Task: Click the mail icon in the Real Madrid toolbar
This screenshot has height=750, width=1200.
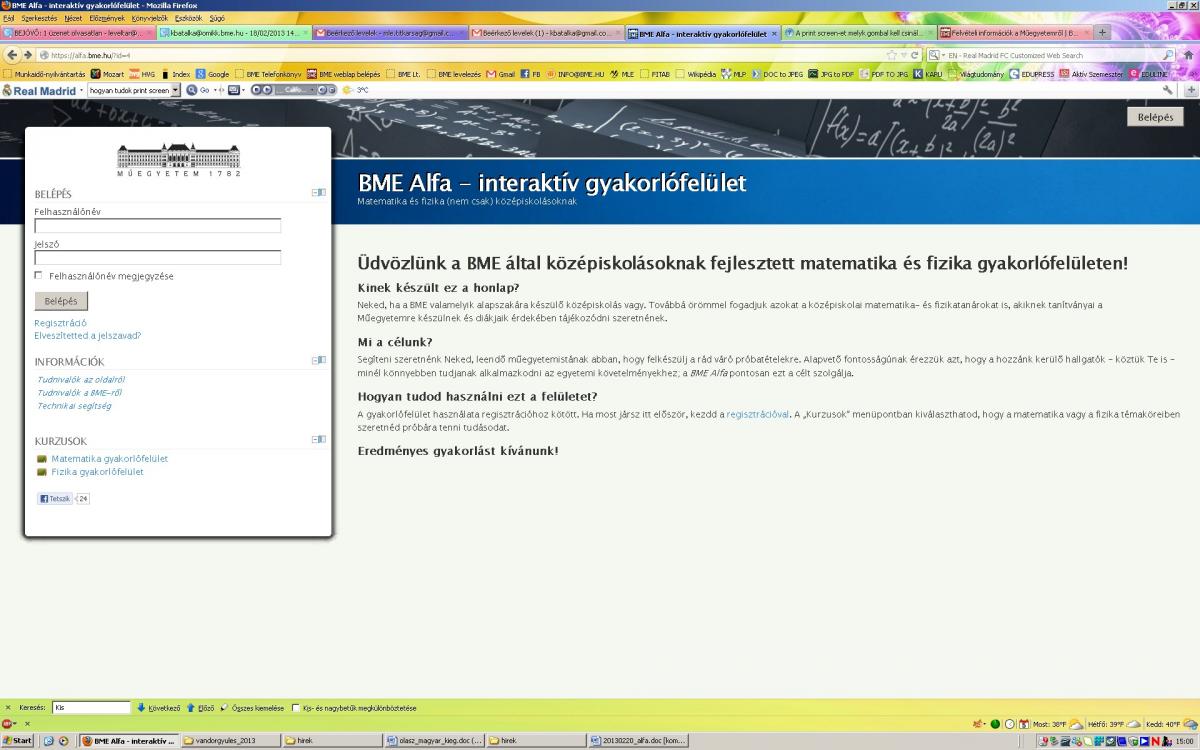Action: 234,90
